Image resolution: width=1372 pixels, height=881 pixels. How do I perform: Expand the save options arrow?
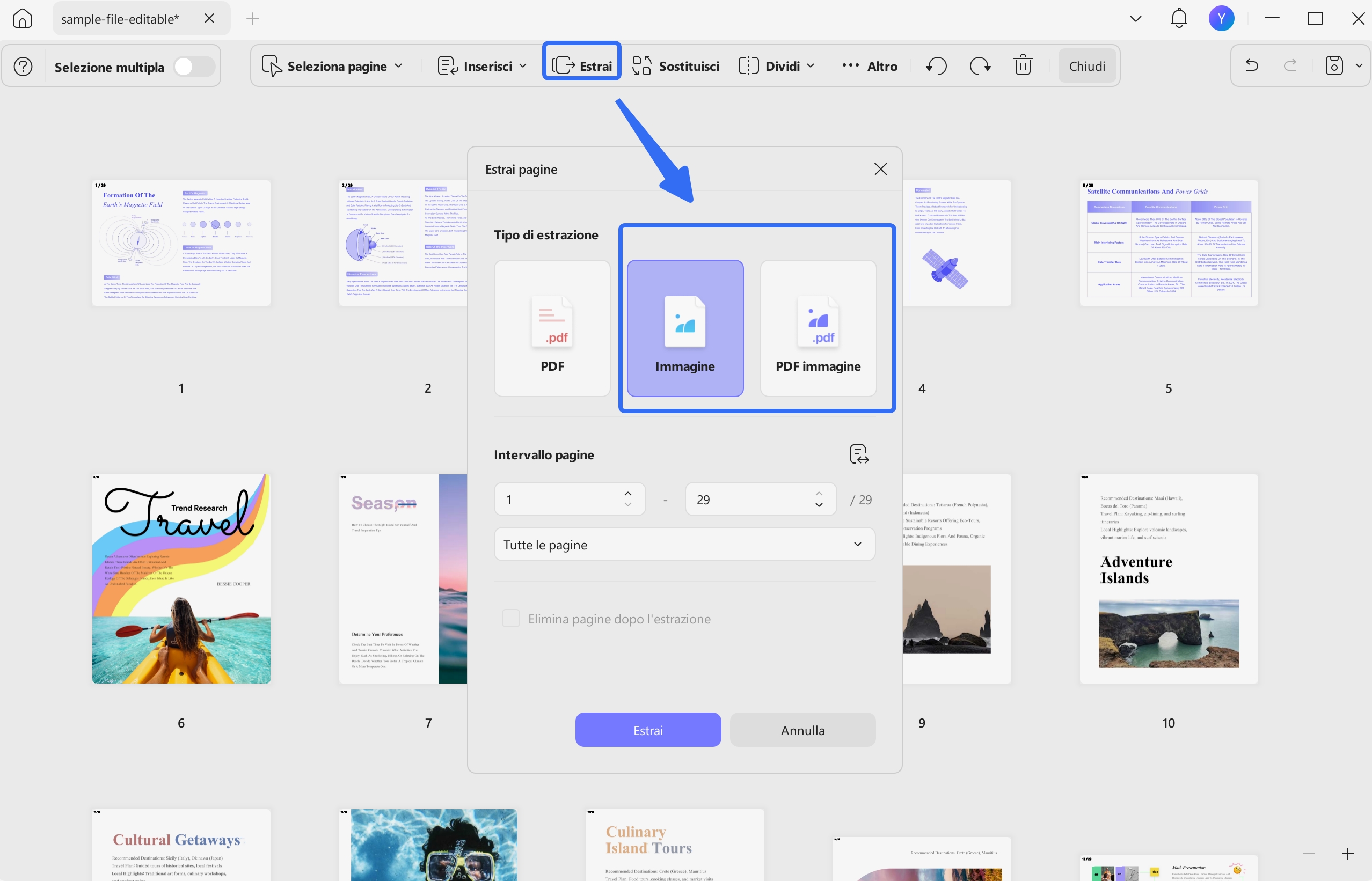coord(1359,66)
